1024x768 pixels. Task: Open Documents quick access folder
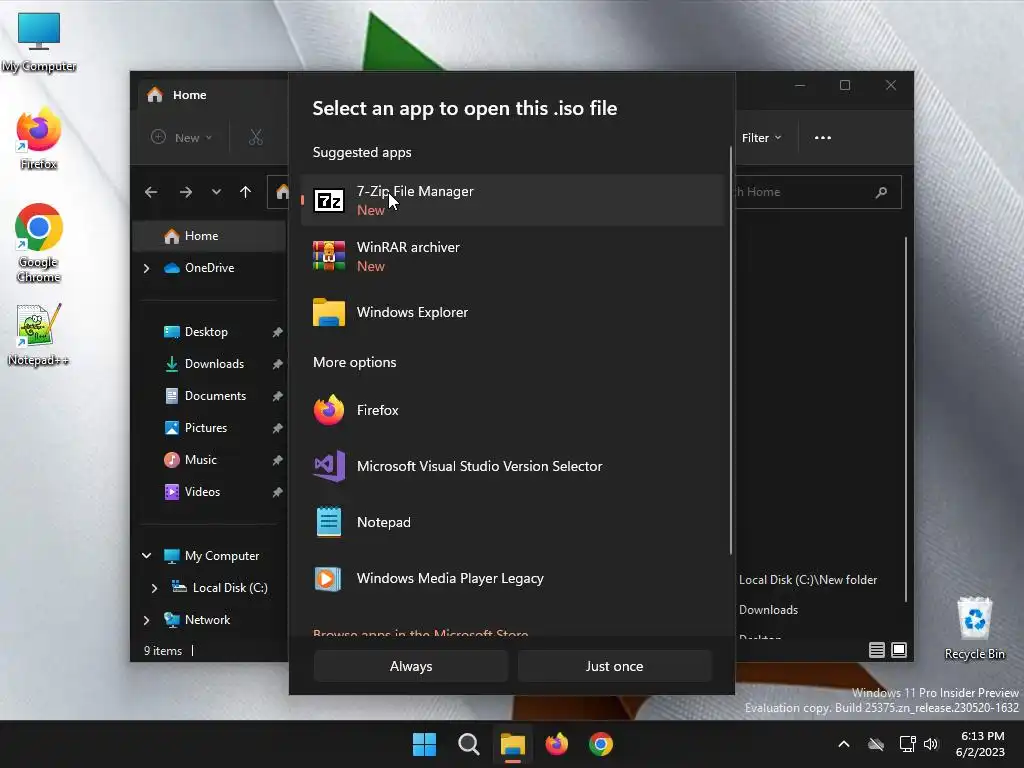(x=215, y=396)
